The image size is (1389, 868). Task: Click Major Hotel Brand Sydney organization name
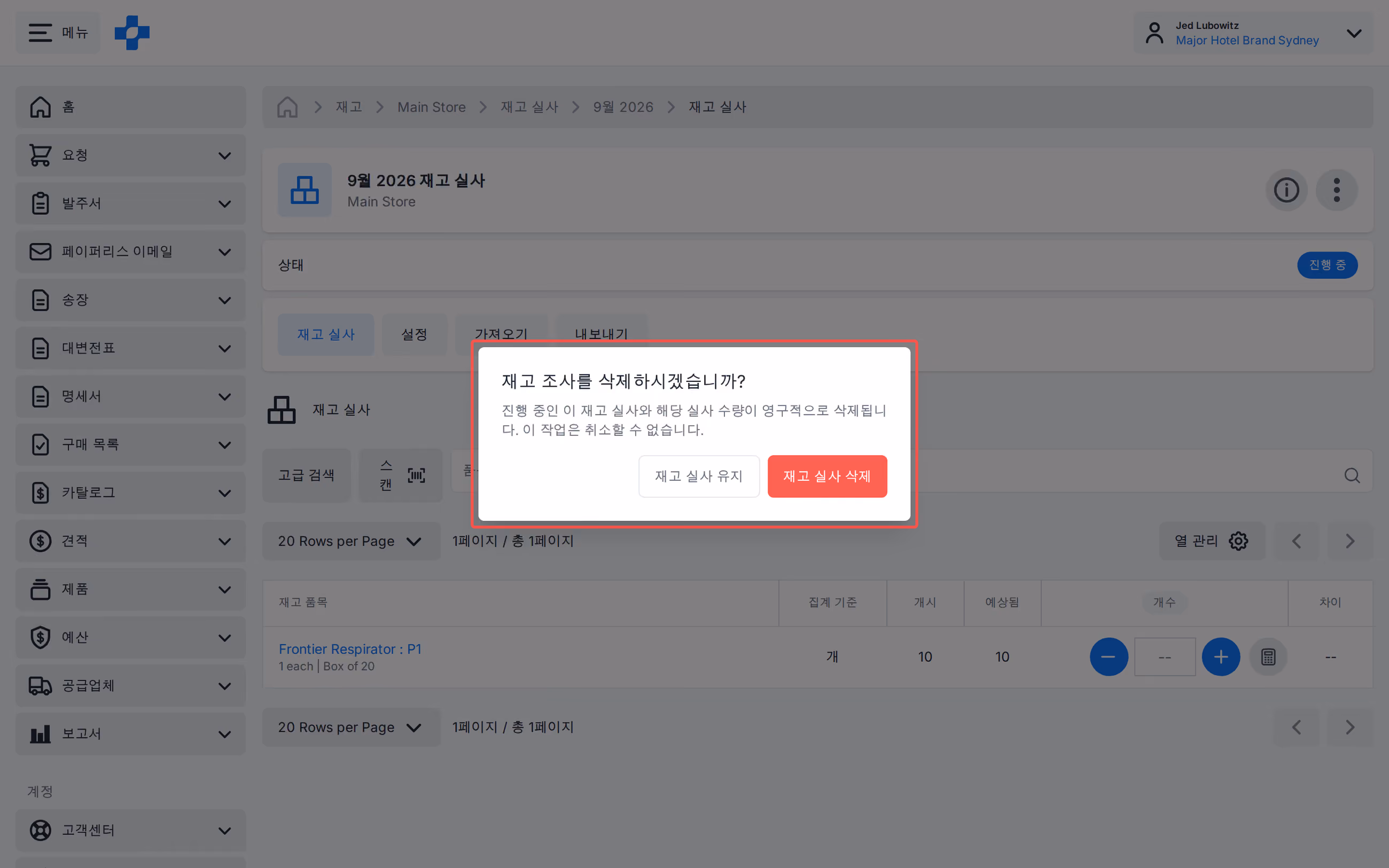(x=1247, y=40)
